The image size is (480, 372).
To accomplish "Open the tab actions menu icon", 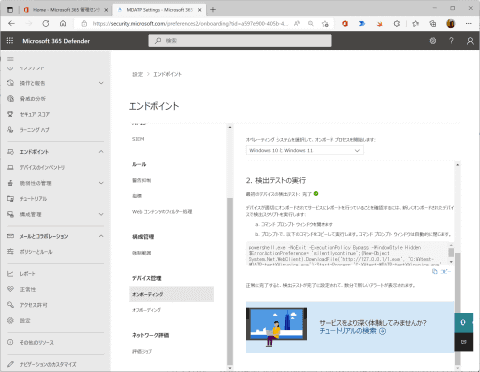I will click(10, 10).
